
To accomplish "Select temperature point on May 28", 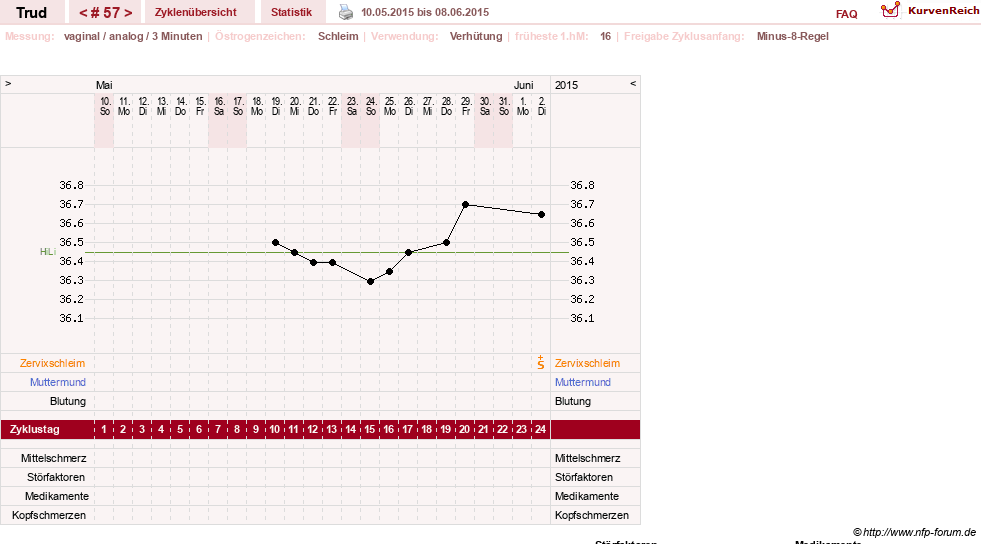I will coord(447,243).
